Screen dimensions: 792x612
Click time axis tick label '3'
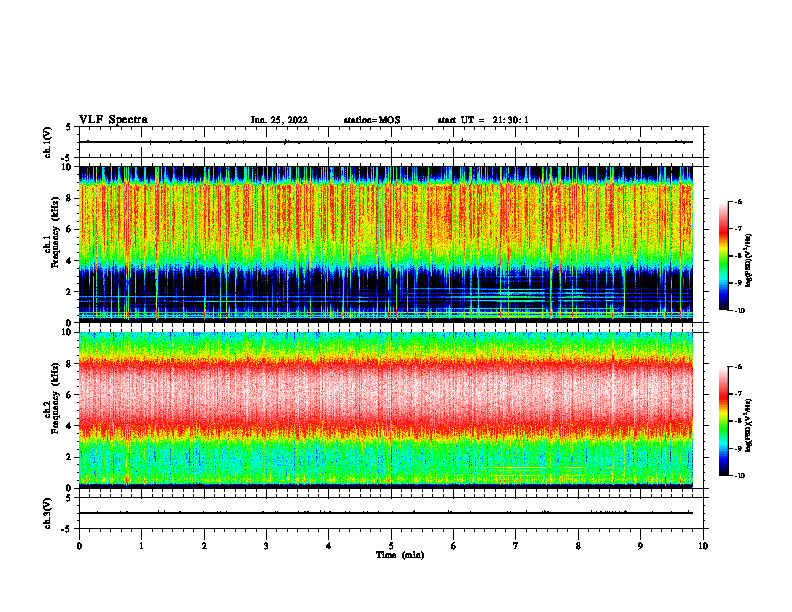click(x=266, y=546)
